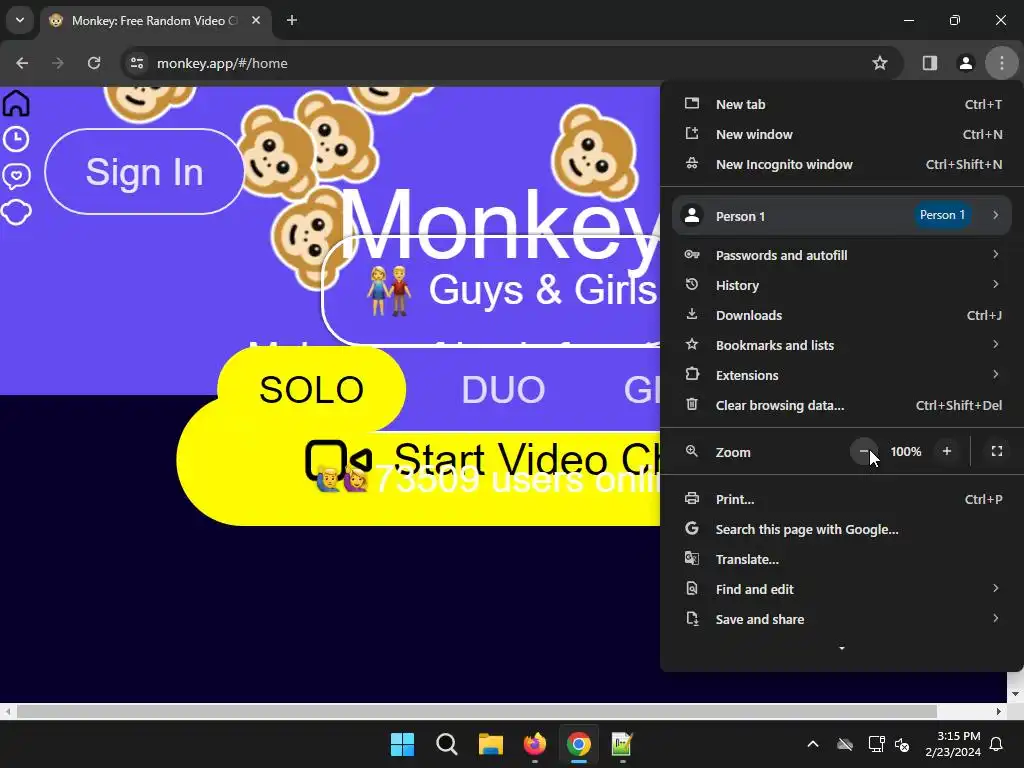Viewport: 1024px width, 768px height.
Task: Expand Passwords and autofill submenu
Action: (842, 255)
